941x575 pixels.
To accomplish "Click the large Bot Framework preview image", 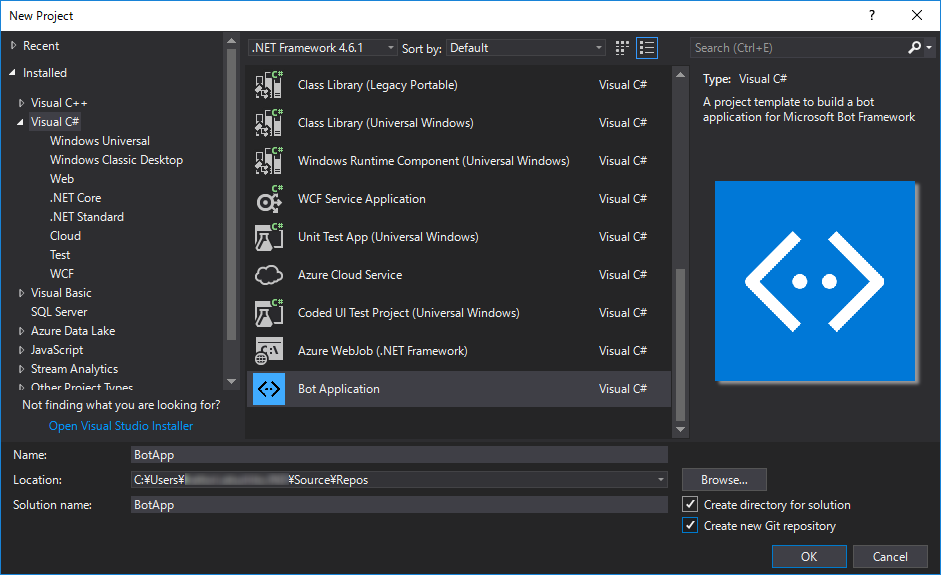I will [x=814, y=281].
